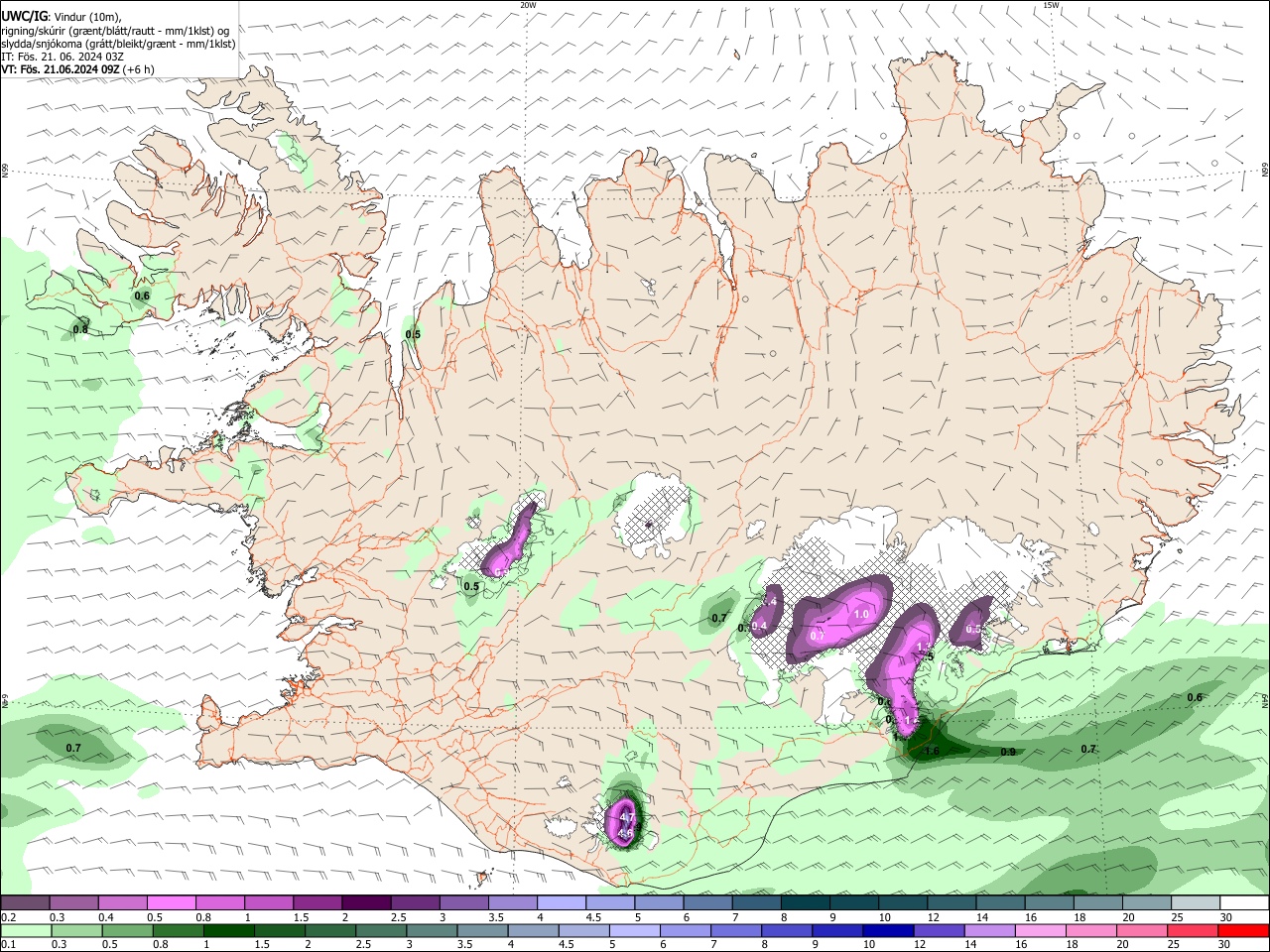Click the lightest green rain swatch labeled 0.1
The image size is (1270, 952).
click(27, 931)
